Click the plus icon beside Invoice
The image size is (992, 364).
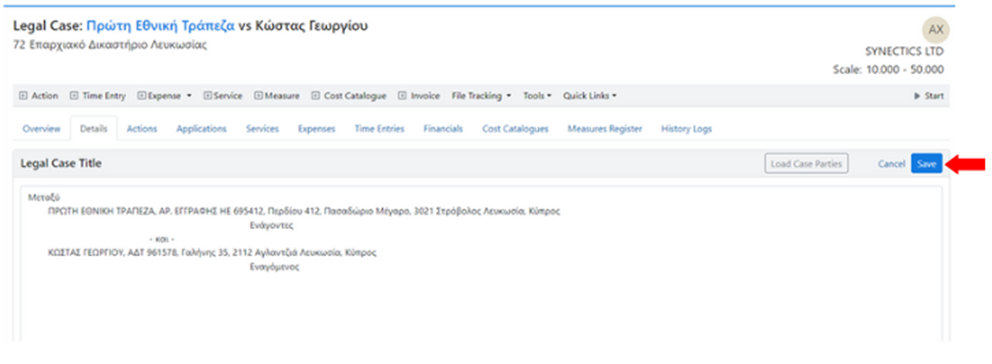pyautogui.click(x=402, y=96)
